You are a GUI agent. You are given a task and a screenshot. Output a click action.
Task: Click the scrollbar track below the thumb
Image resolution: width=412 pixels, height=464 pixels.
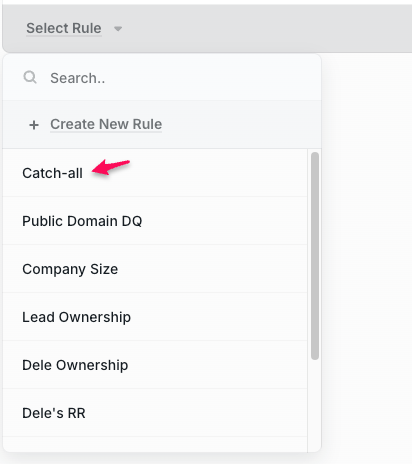click(315, 405)
